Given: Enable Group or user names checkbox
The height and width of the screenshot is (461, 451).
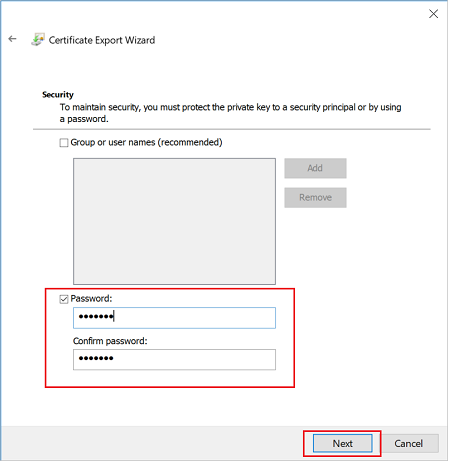Looking at the screenshot, I should pos(64,143).
